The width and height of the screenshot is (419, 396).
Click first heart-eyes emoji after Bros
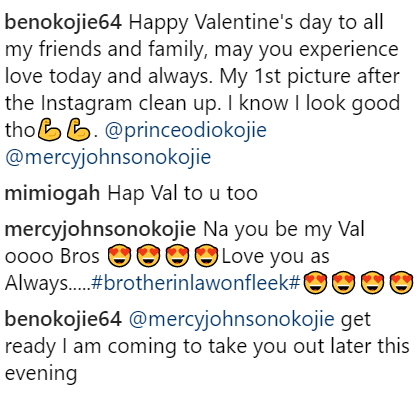(x=120, y=256)
